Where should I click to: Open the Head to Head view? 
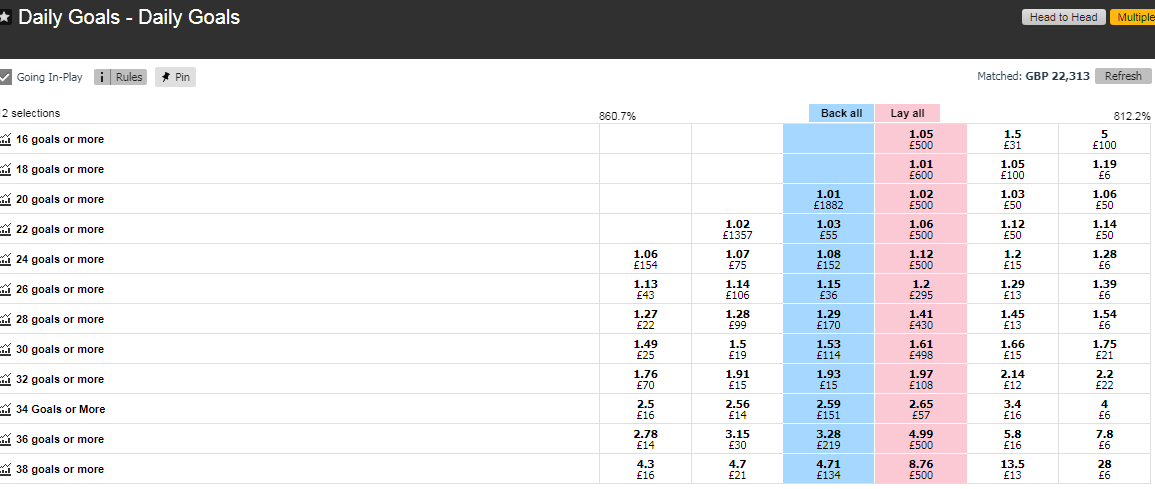1064,17
